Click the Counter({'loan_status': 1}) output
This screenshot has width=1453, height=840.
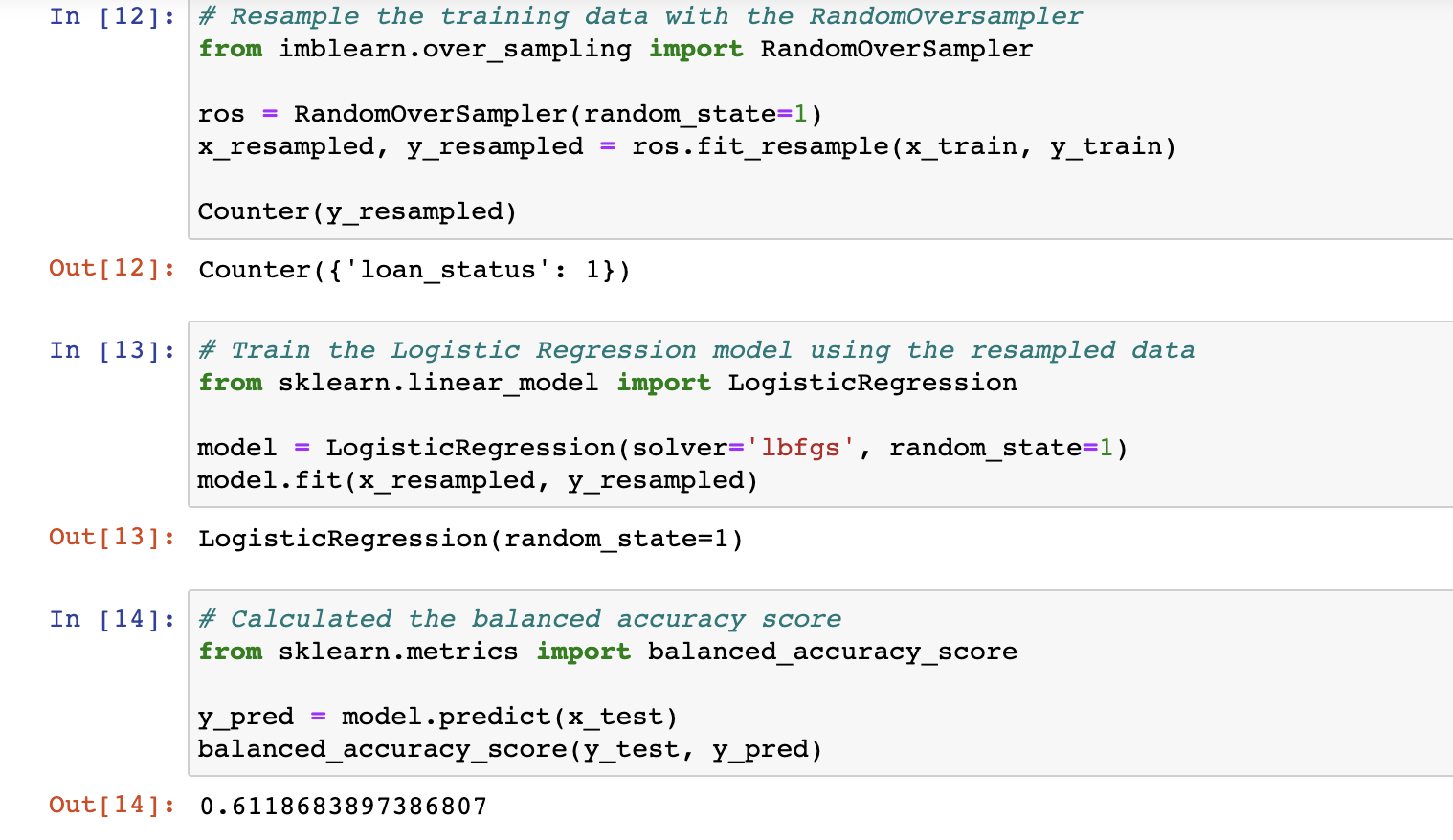[414, 270]
